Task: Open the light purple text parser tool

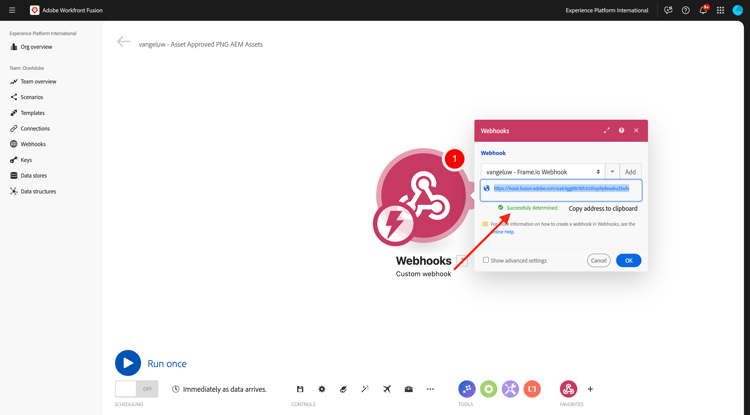Action: click(x=510, y=389)
